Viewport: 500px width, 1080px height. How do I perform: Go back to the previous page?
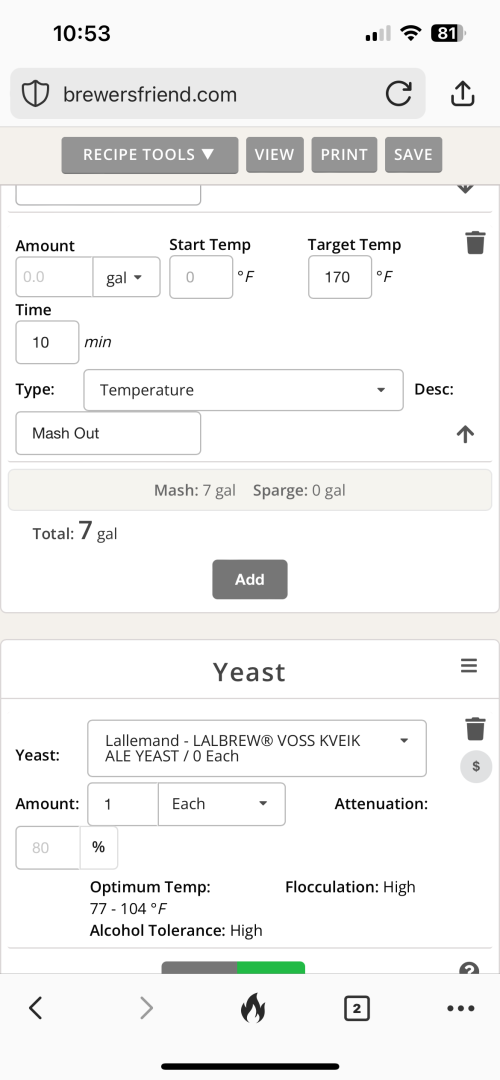(x=36, y=1009)
